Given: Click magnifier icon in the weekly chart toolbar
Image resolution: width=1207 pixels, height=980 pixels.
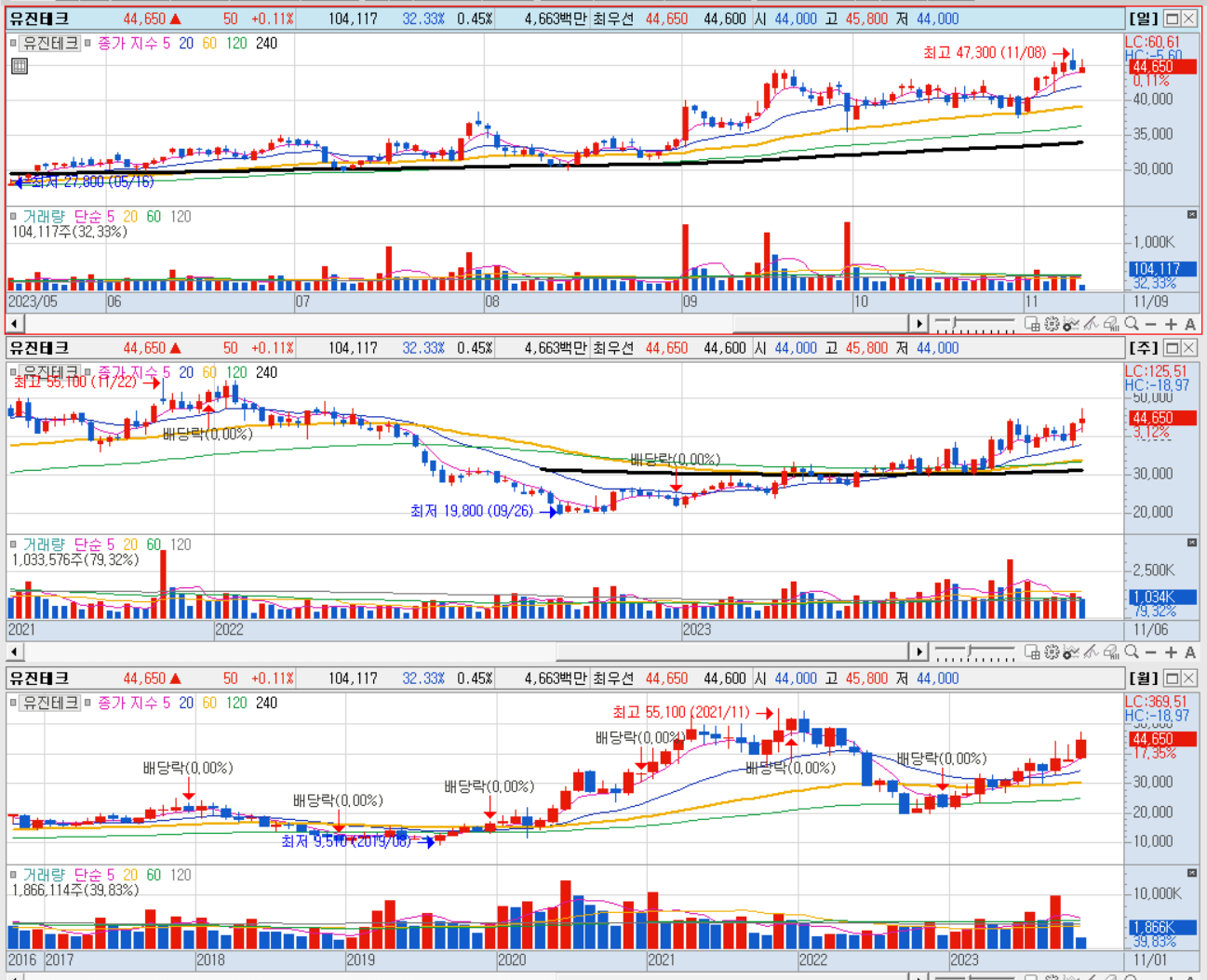Looking at the screenshot, I should (1131, 651).
